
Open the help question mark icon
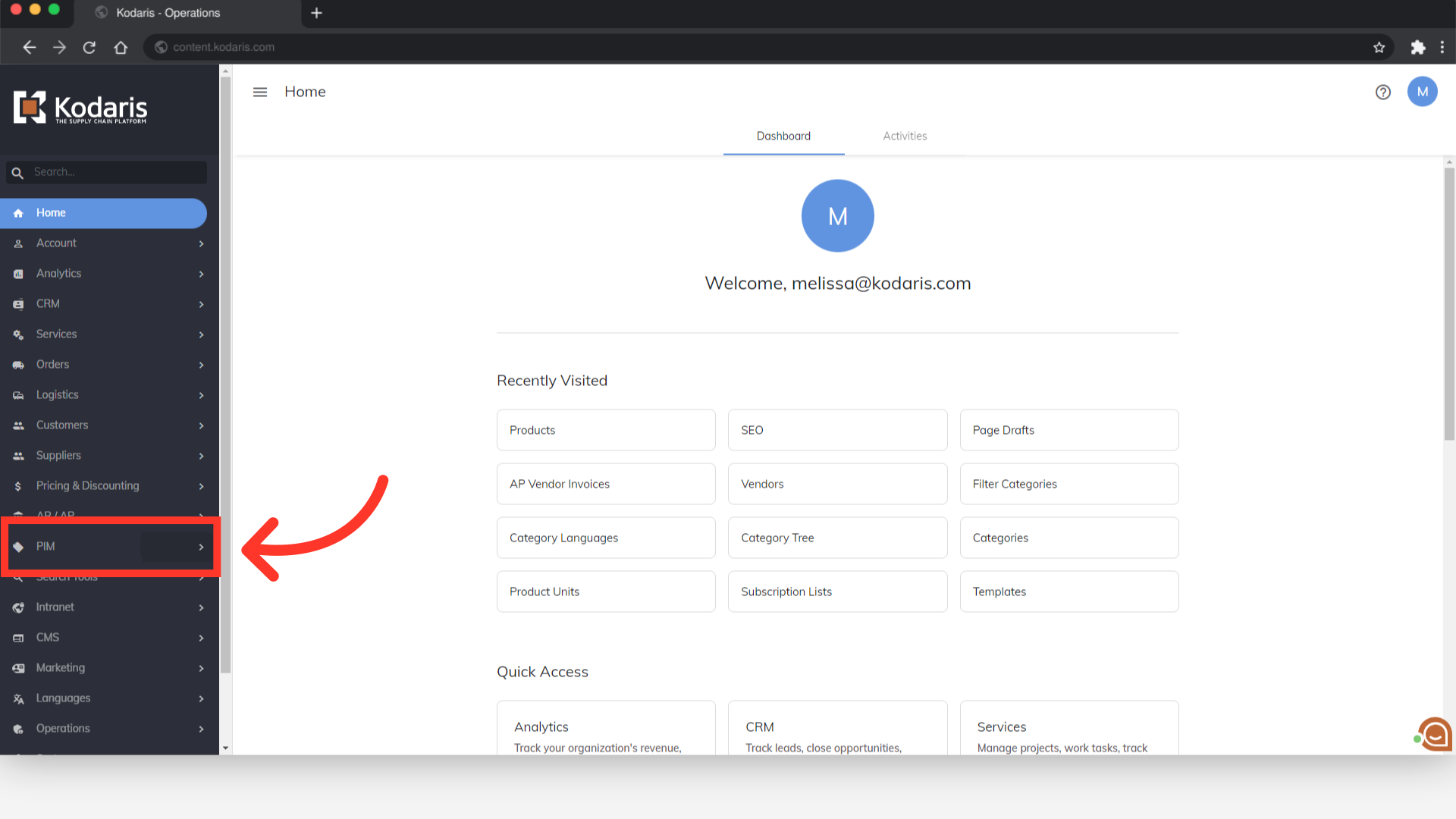coord(1382,92)
